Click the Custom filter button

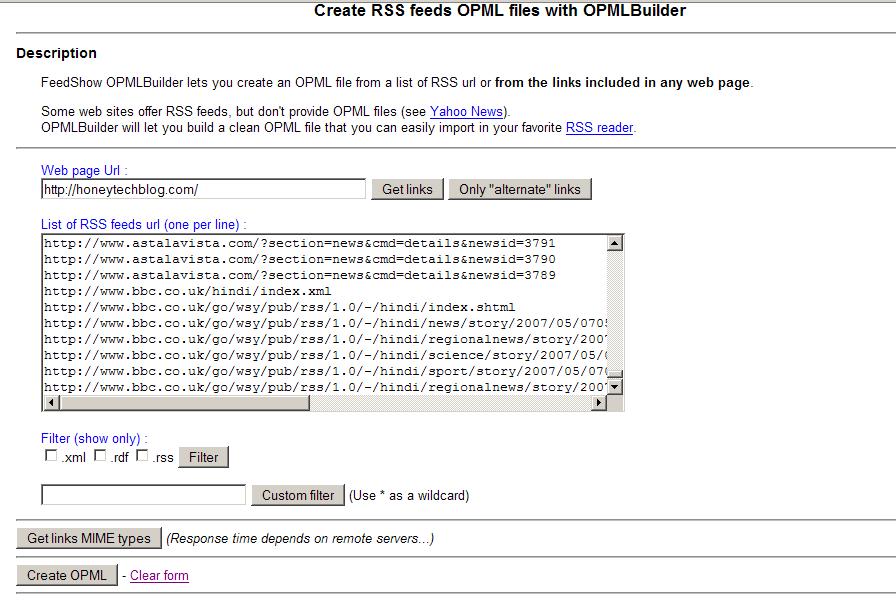pyautogui.click(x=298, y=495)
